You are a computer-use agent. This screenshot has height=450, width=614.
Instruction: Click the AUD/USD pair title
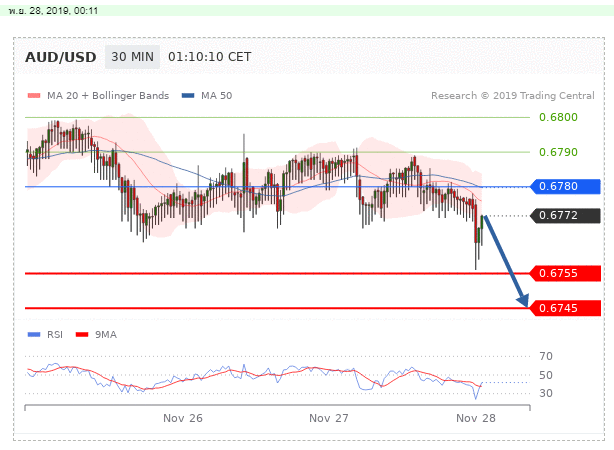pyautogui.click(x=61, y=58)
